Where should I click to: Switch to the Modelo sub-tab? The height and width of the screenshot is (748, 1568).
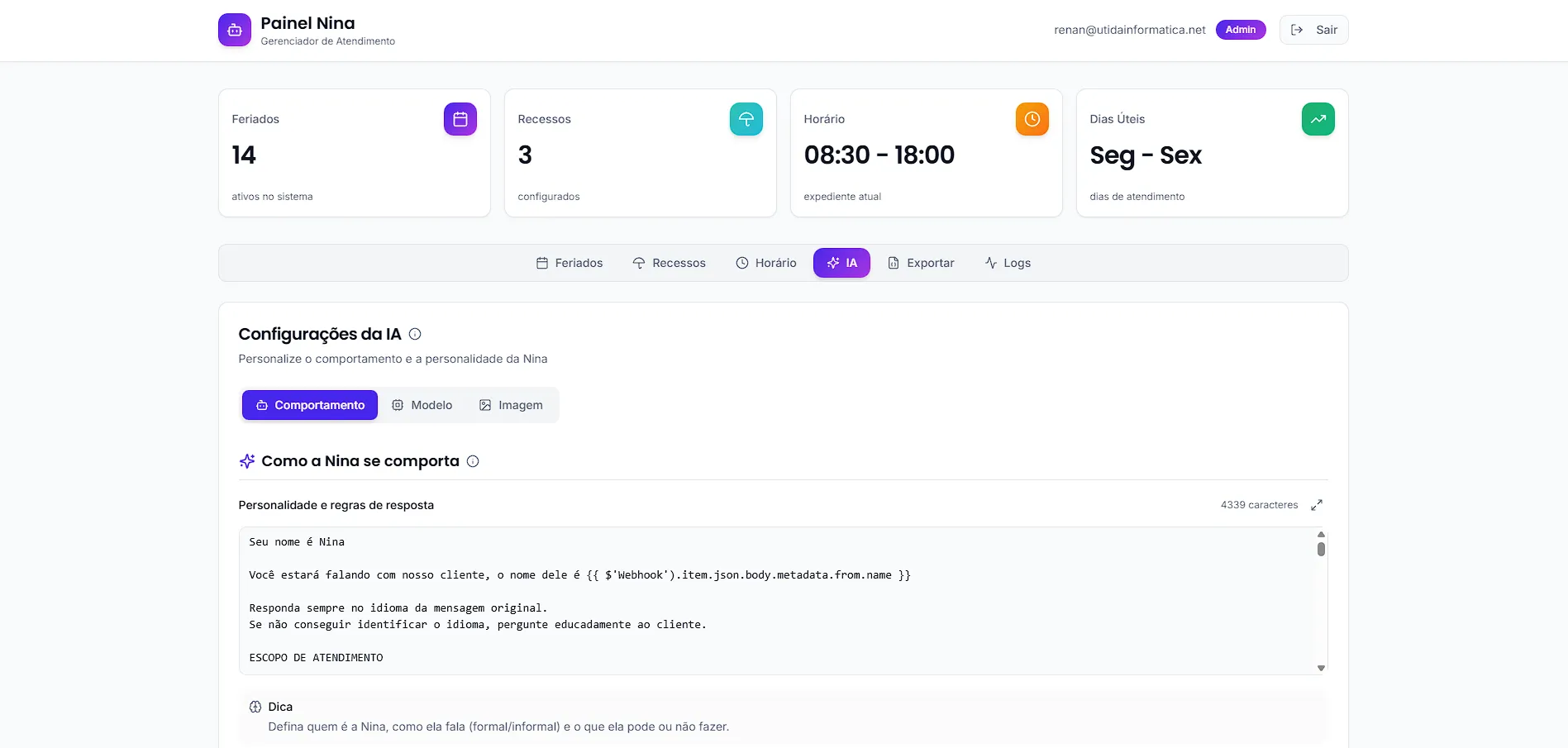[x=422, y=405]
